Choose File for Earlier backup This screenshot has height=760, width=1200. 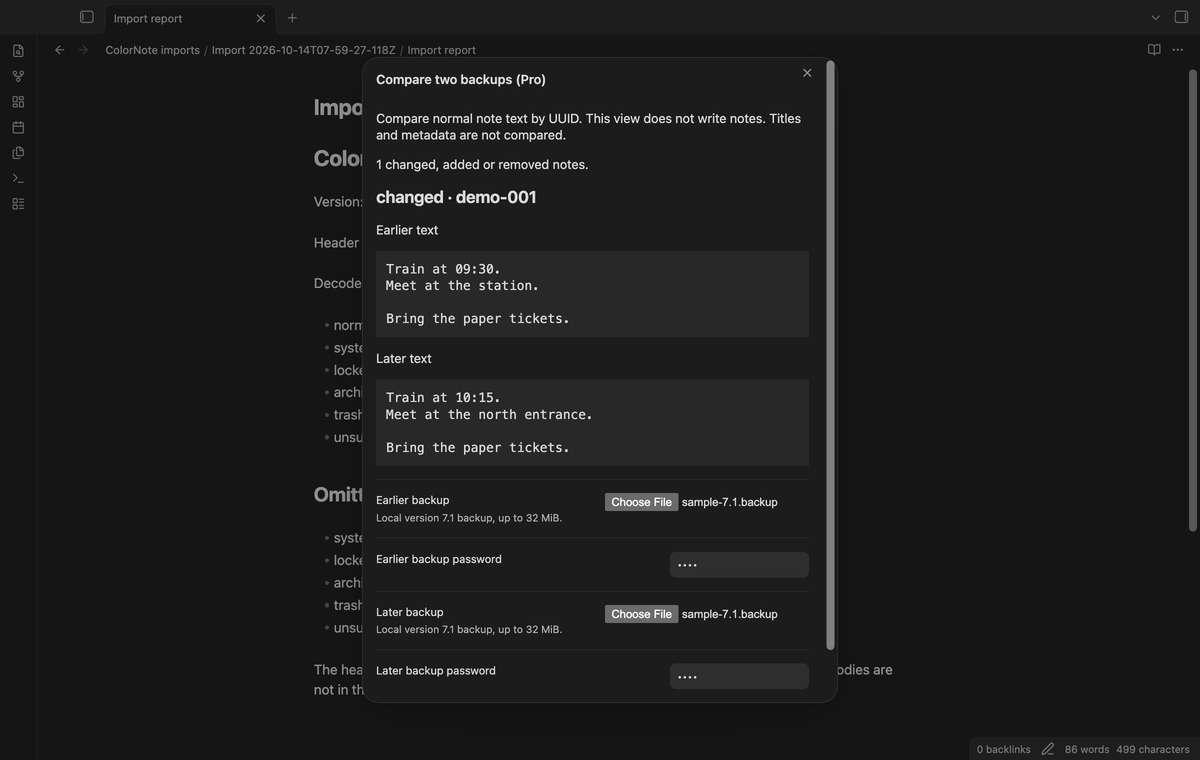coord(641,502)
